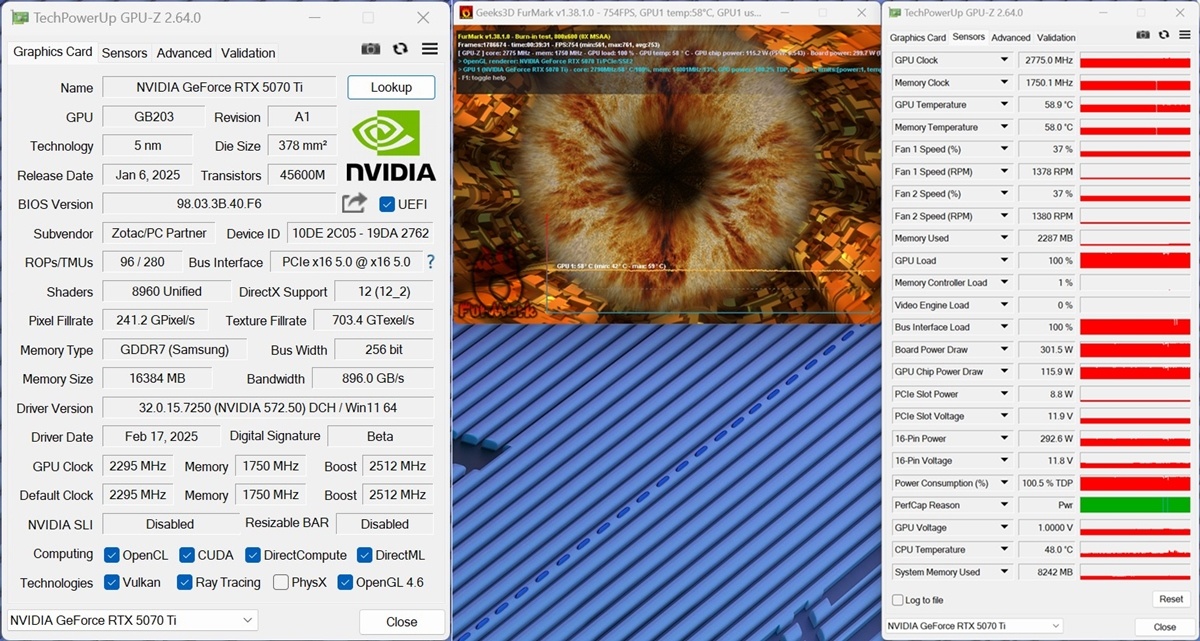
Task: Open the hamburger menu in left GPU-Z window
Action: coord(430,49)
